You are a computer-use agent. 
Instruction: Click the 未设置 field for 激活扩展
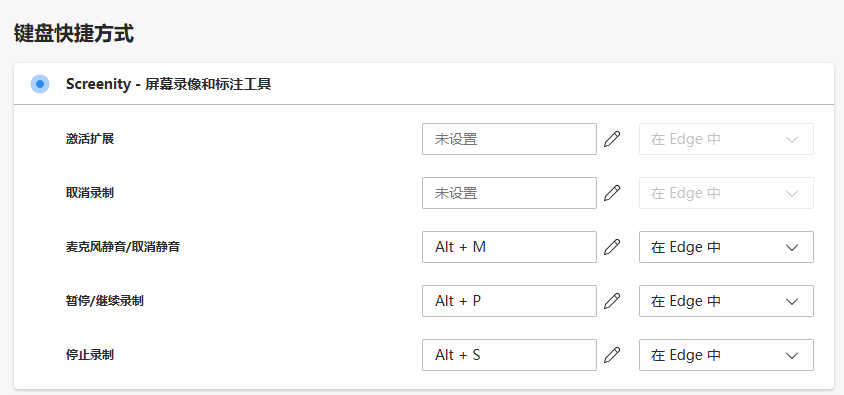[509, 139]
